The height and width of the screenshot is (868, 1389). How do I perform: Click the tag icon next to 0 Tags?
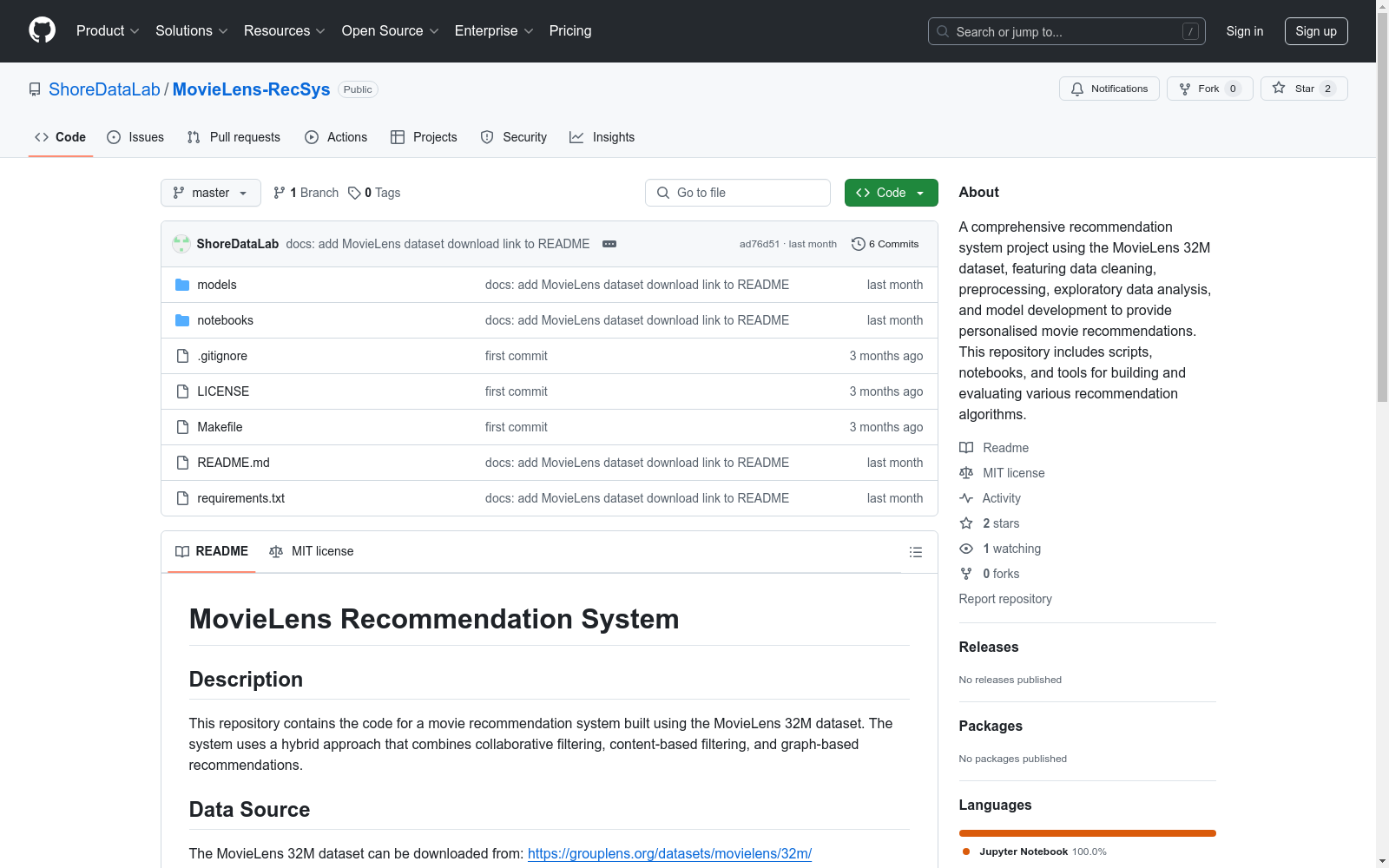point(354,193)
